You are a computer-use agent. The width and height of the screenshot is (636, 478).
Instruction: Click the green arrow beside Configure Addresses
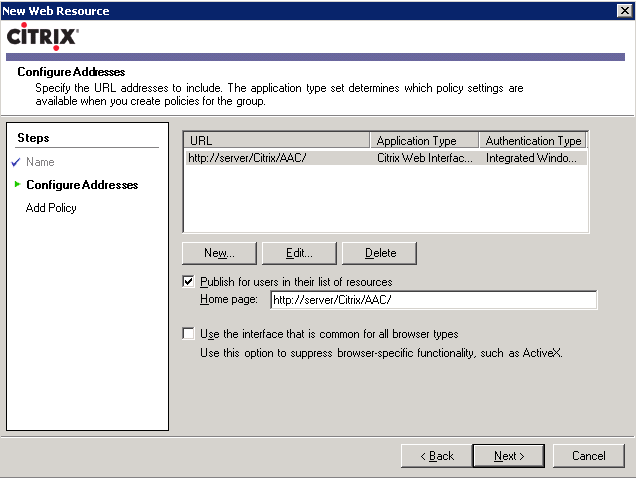tap(17, 184)
